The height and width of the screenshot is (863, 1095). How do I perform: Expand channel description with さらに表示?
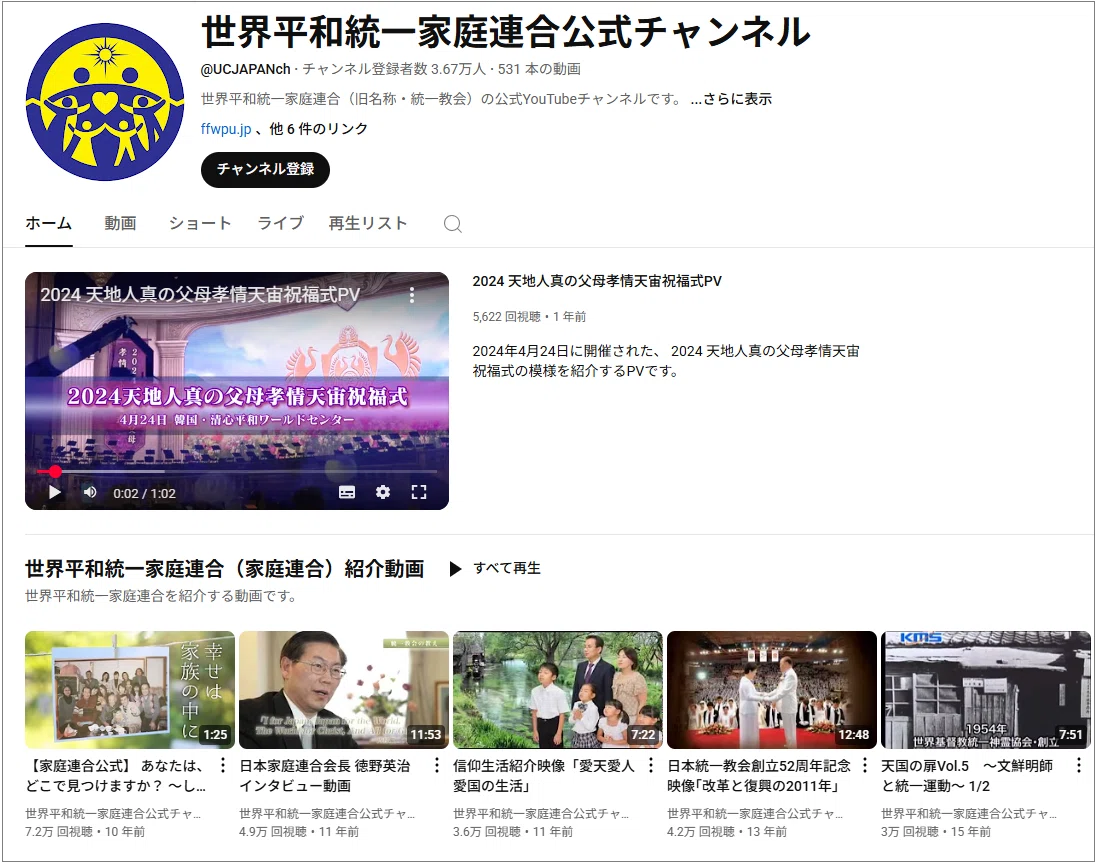[731, 99]
